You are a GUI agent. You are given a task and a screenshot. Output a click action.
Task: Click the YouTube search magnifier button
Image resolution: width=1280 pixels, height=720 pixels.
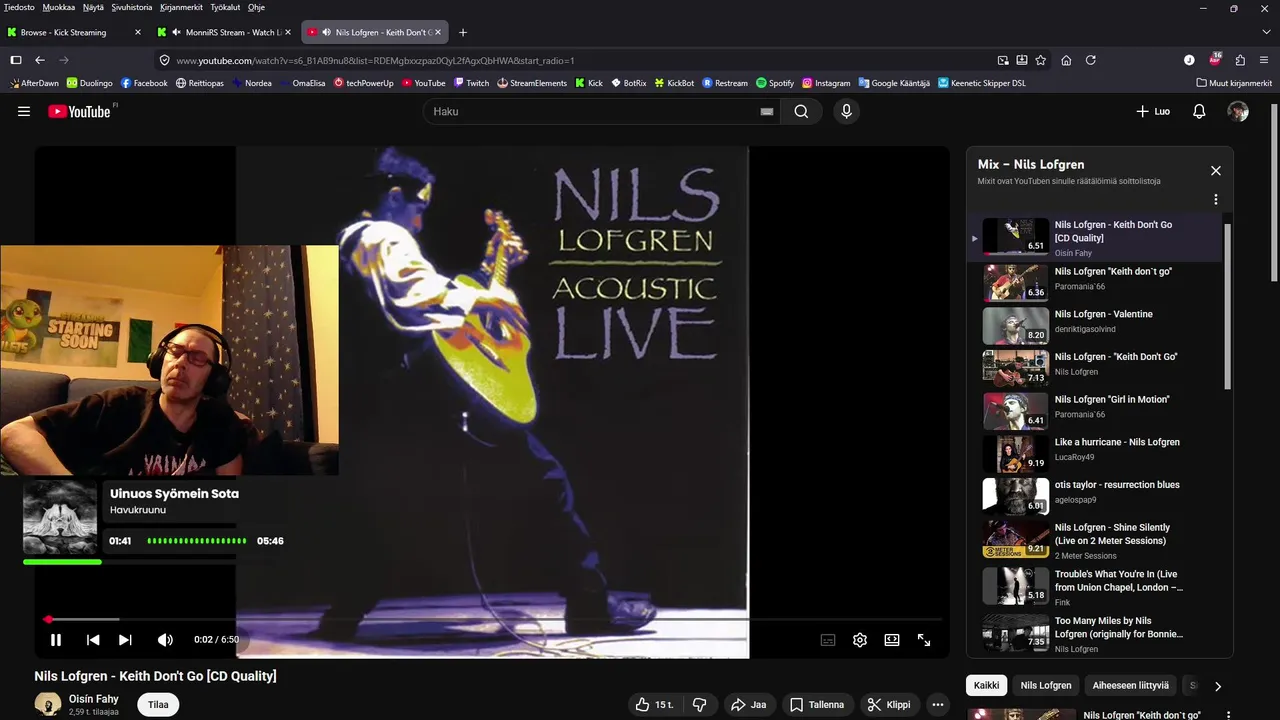[x=801, y=111]
